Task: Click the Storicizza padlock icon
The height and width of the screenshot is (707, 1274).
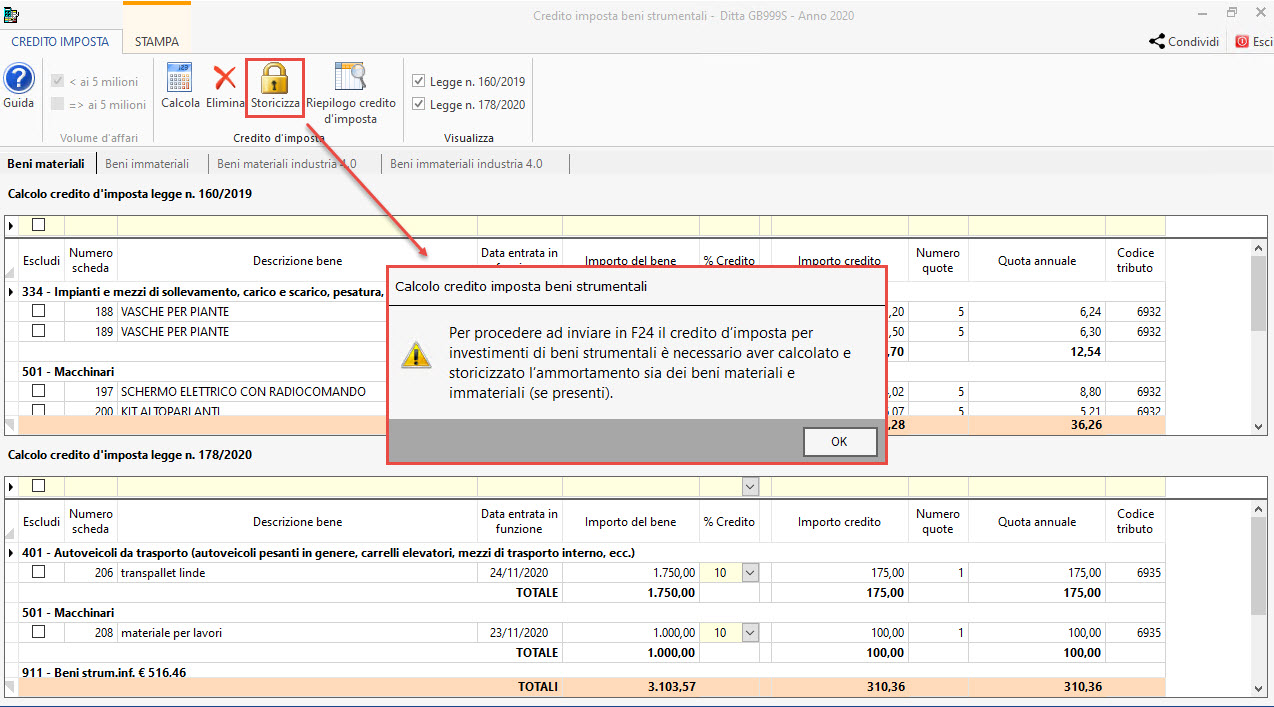Action: click(275, 78)
